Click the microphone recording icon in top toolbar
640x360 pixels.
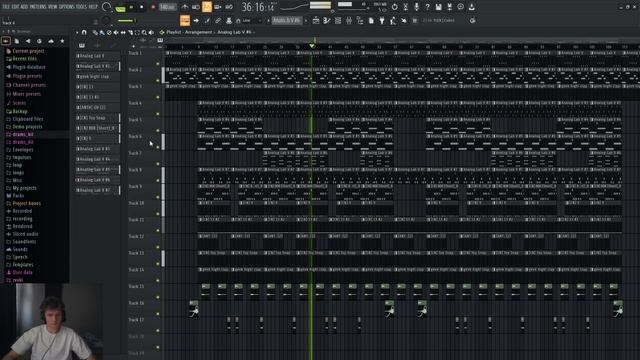(416, 7)
